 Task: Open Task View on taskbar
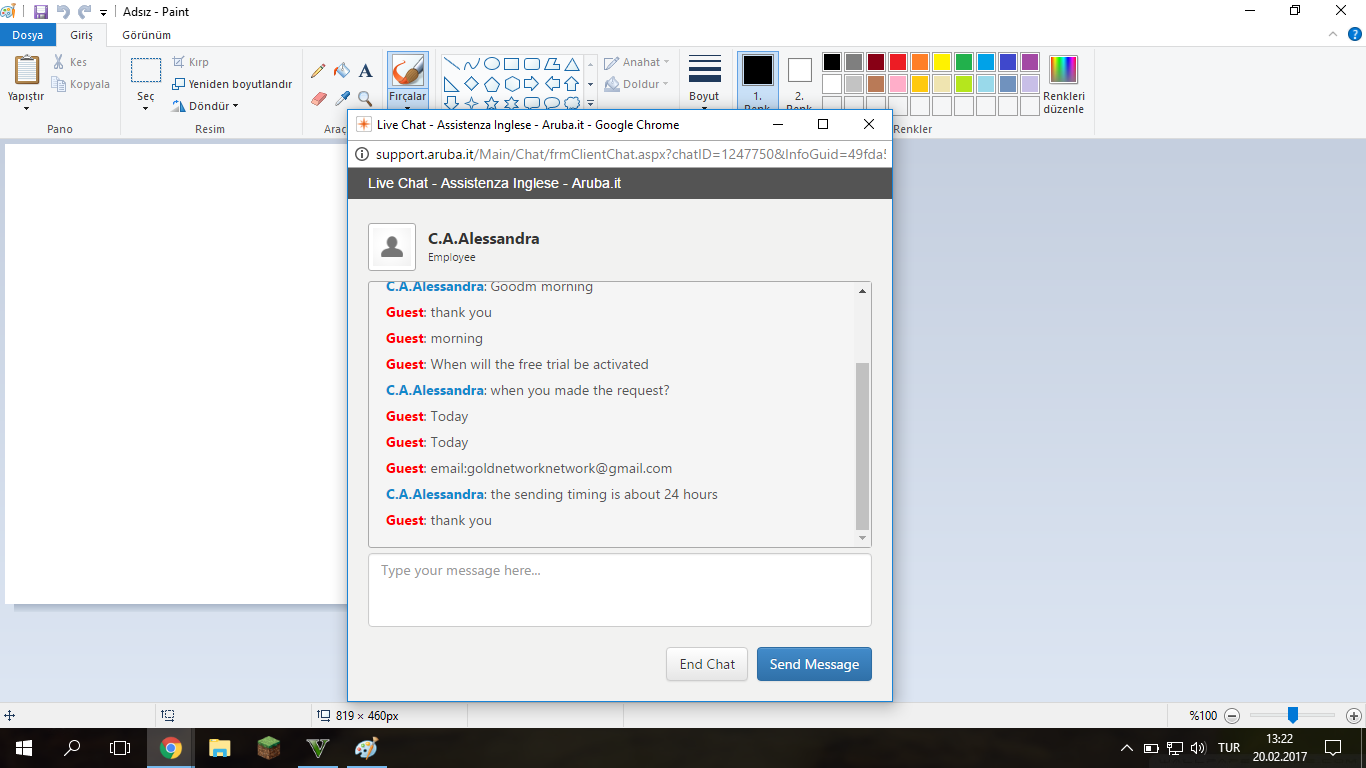(x=120, y=748)
